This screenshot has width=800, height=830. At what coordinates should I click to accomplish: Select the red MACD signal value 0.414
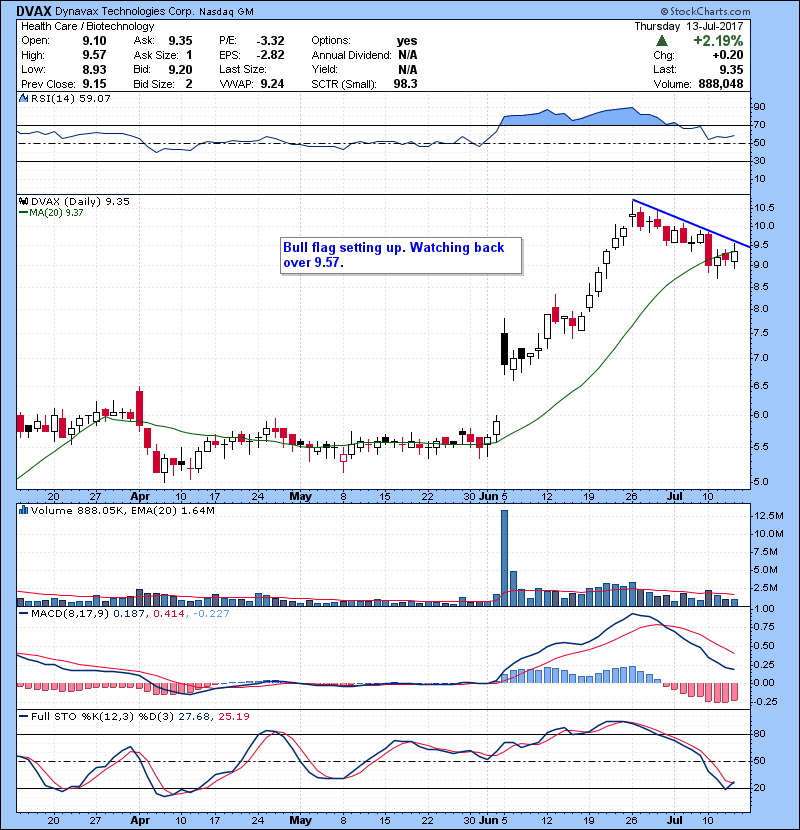tap(169, 614)
